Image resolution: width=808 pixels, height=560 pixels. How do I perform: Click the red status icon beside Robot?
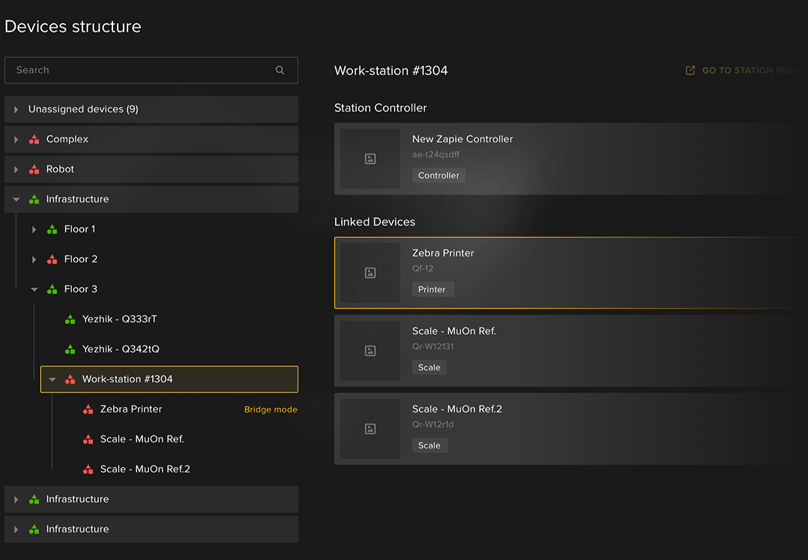tap(34, 169)
